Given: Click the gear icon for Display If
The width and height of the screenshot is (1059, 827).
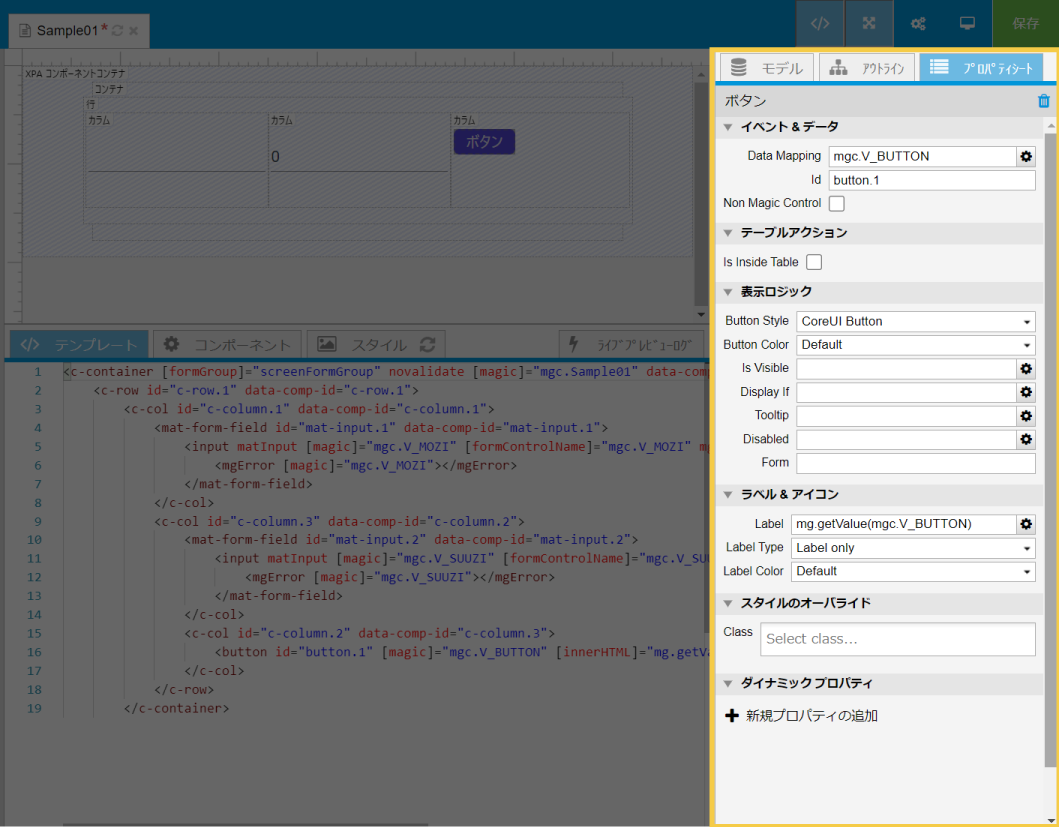Looking at the screenshot, I should point(1026,392).
